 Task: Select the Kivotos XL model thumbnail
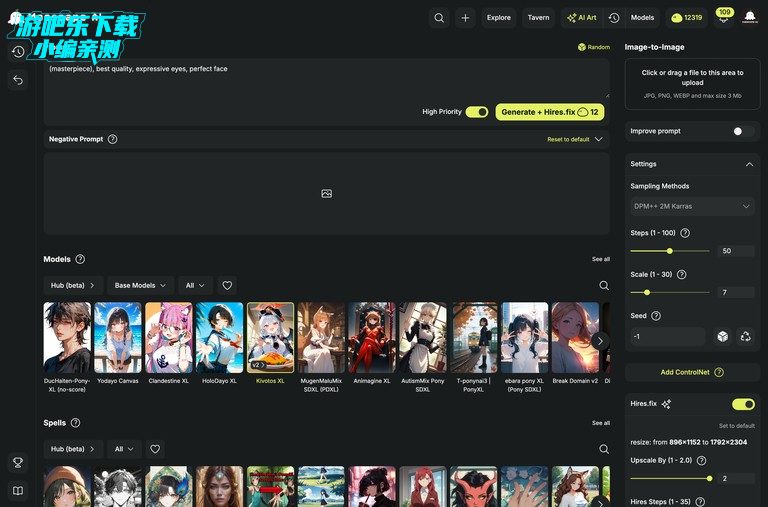point(270,337)
